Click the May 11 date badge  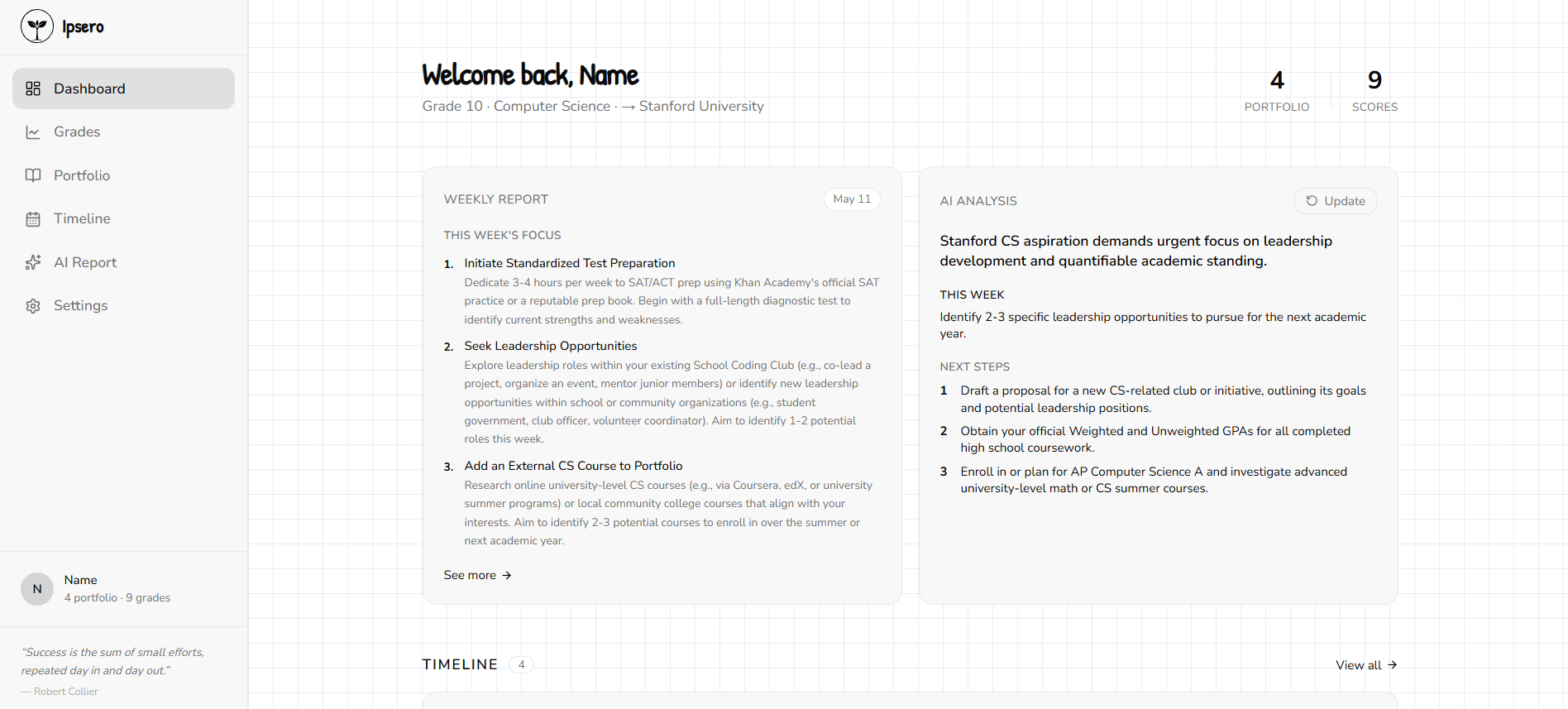tap(852, 199)
